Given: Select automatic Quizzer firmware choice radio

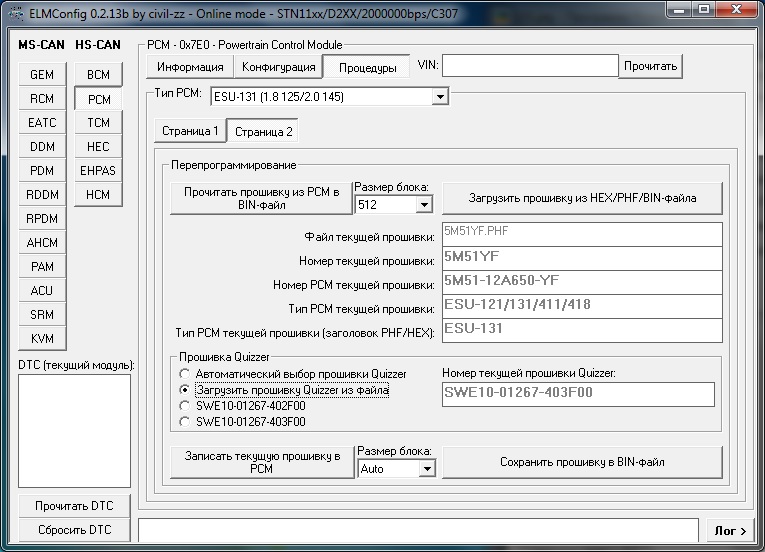Looking at the screenshot, I should coord(184,374).
